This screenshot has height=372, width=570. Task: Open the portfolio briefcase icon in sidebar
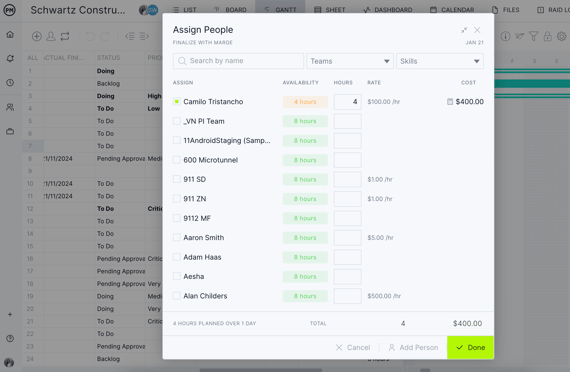[x=10, y=131]
